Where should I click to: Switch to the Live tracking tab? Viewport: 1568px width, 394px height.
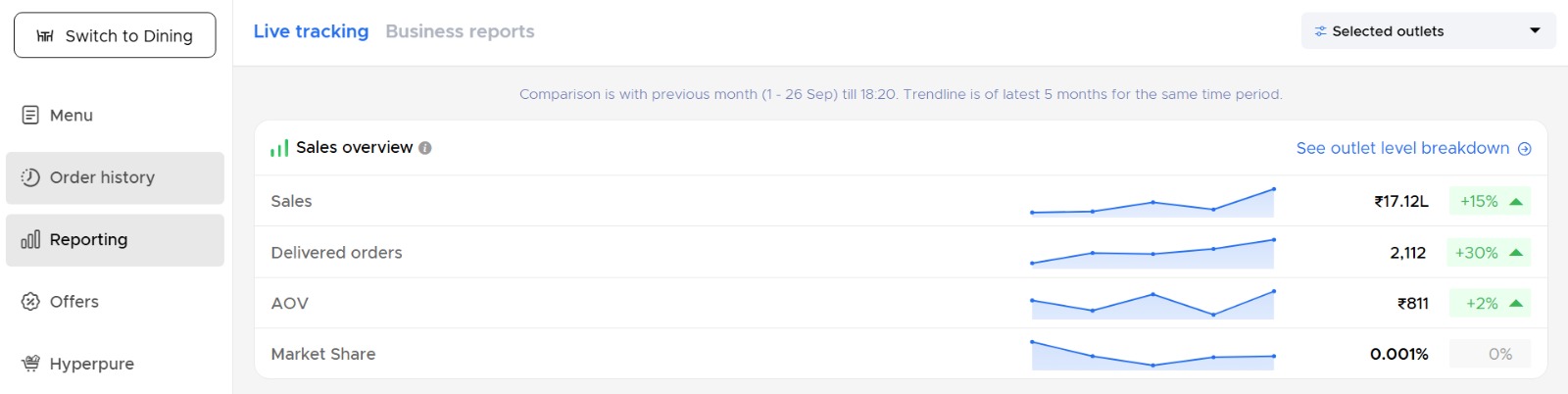coord(311,31)
